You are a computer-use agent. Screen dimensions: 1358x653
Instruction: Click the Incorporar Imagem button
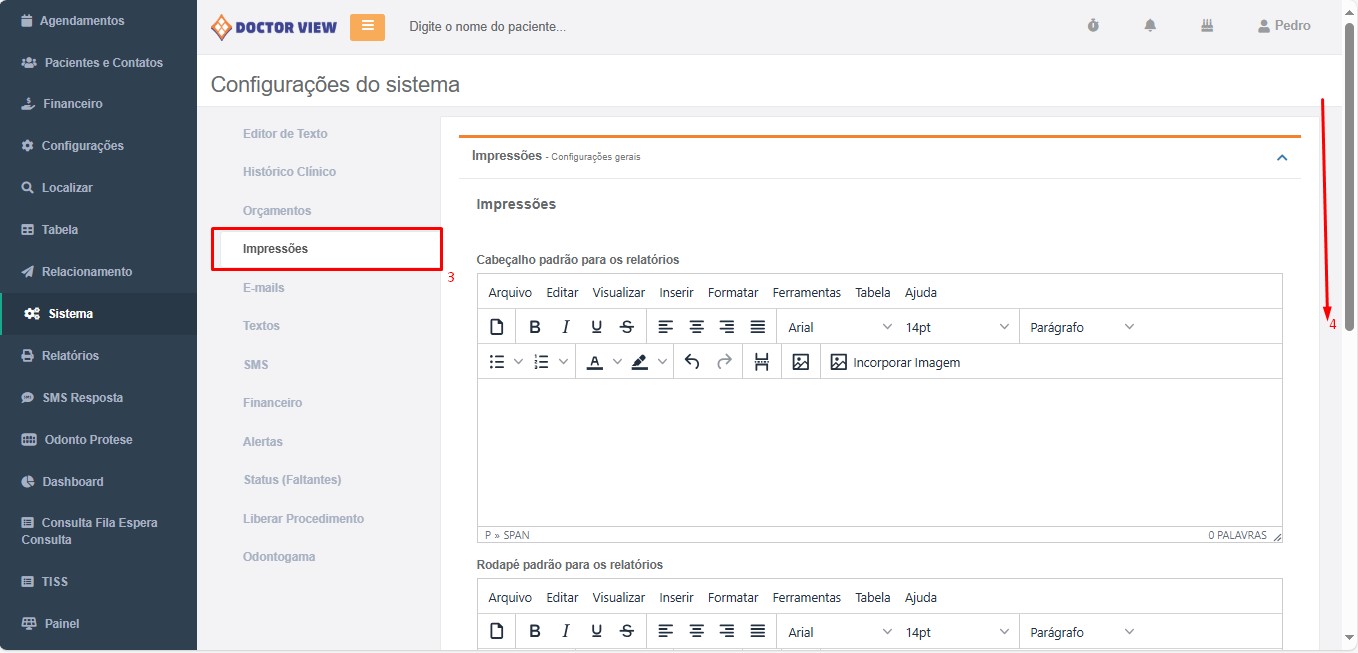tap(895, 362)
